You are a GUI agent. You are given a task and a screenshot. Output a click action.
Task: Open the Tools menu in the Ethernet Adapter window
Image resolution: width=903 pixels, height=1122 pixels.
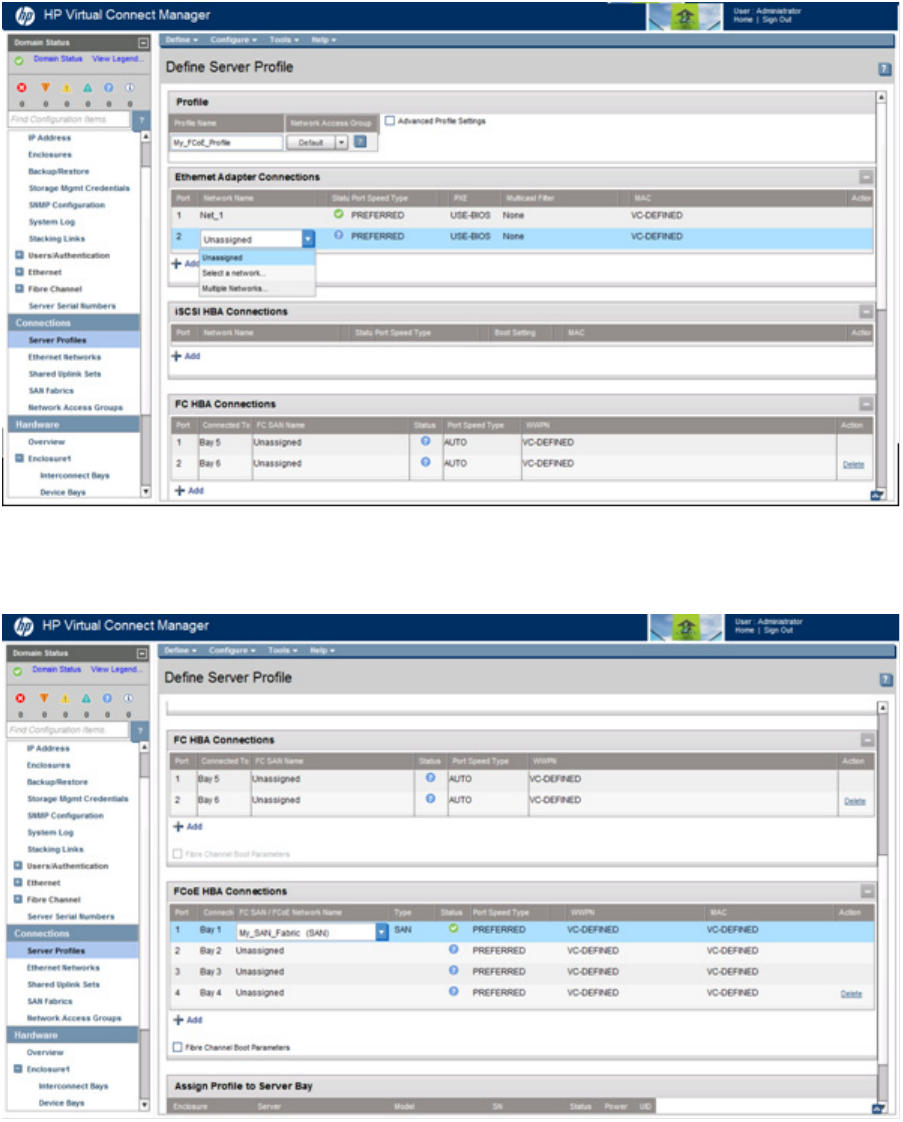284,40
